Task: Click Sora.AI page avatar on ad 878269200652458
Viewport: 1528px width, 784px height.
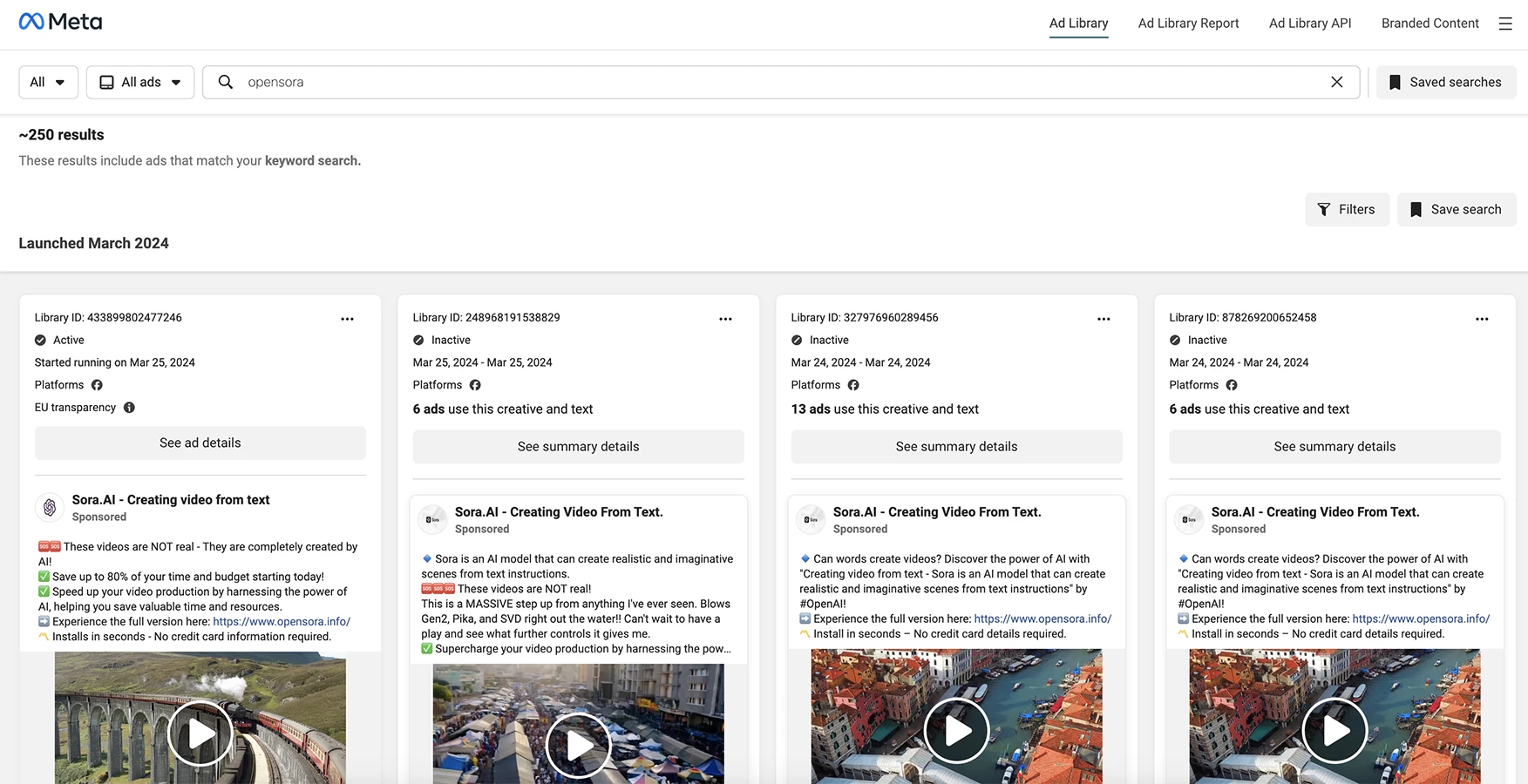Action: (x=1190, y=519)
